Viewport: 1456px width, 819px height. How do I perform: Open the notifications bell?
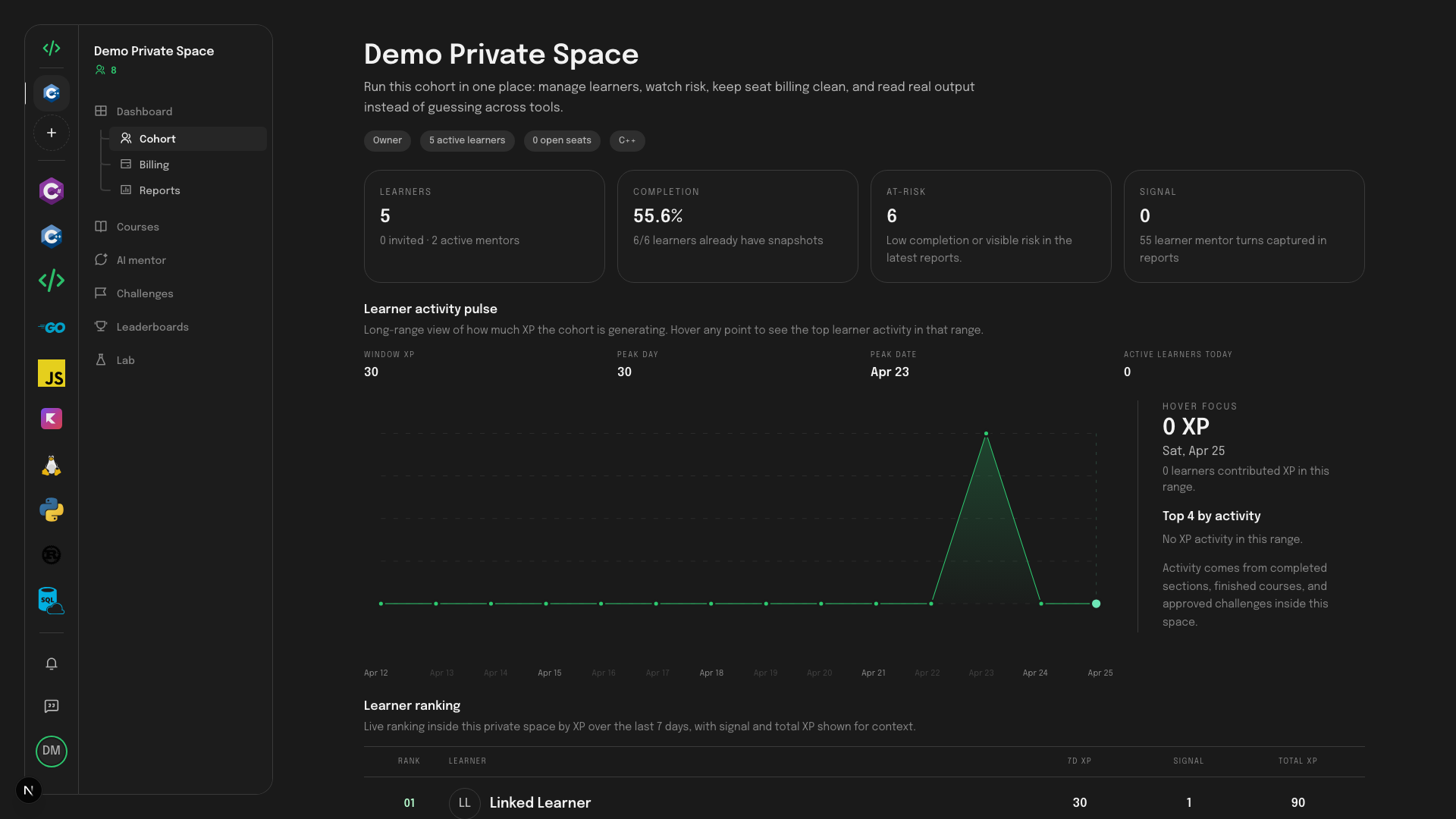point(52,664)
